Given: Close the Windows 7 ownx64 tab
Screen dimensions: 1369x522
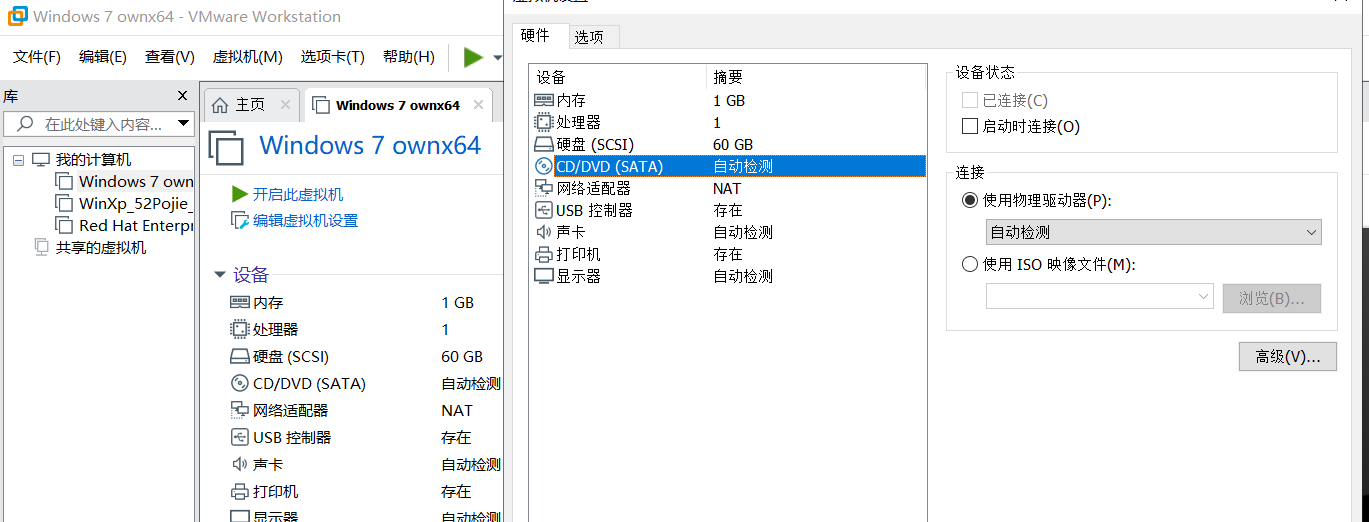Looking at the screenshot, I should pyautogui.click(x=479, y=105).
